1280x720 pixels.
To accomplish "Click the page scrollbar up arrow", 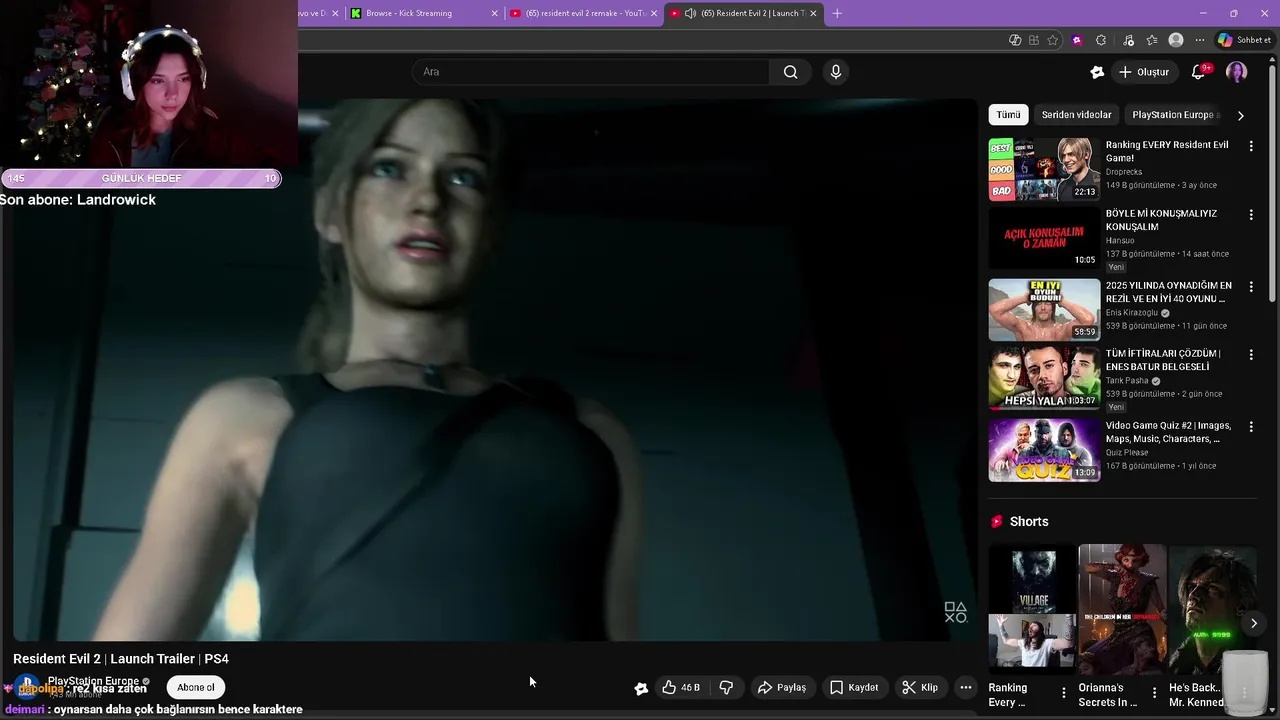I will tap(1273, 60).
